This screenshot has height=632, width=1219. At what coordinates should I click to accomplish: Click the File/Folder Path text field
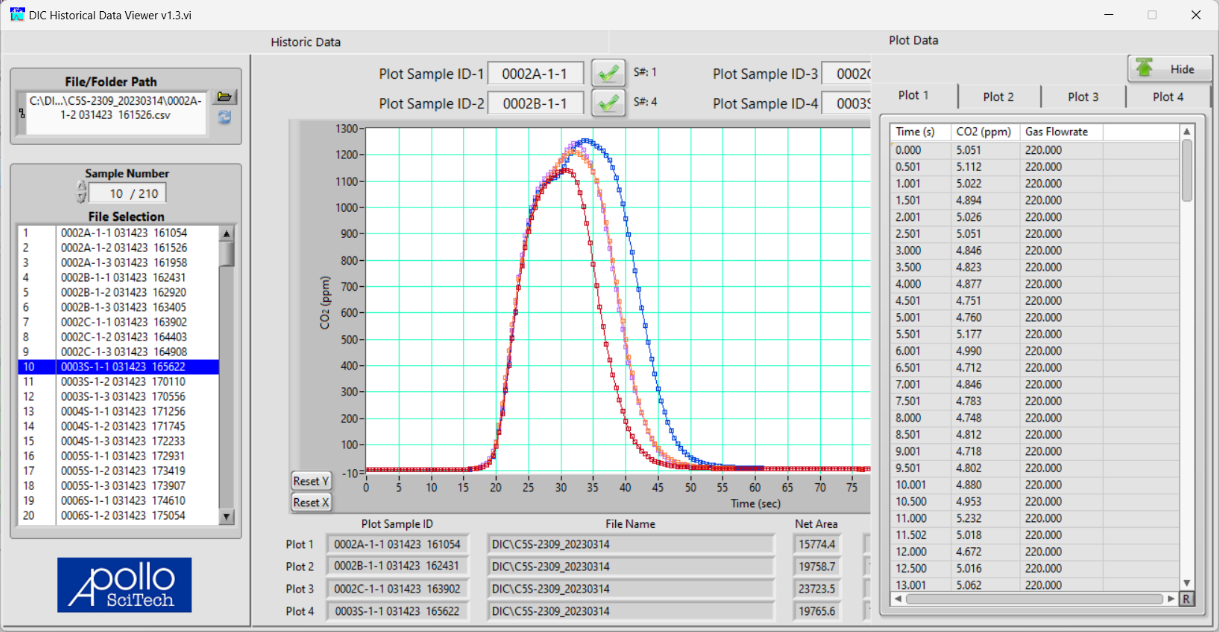[x=118, y=113]
